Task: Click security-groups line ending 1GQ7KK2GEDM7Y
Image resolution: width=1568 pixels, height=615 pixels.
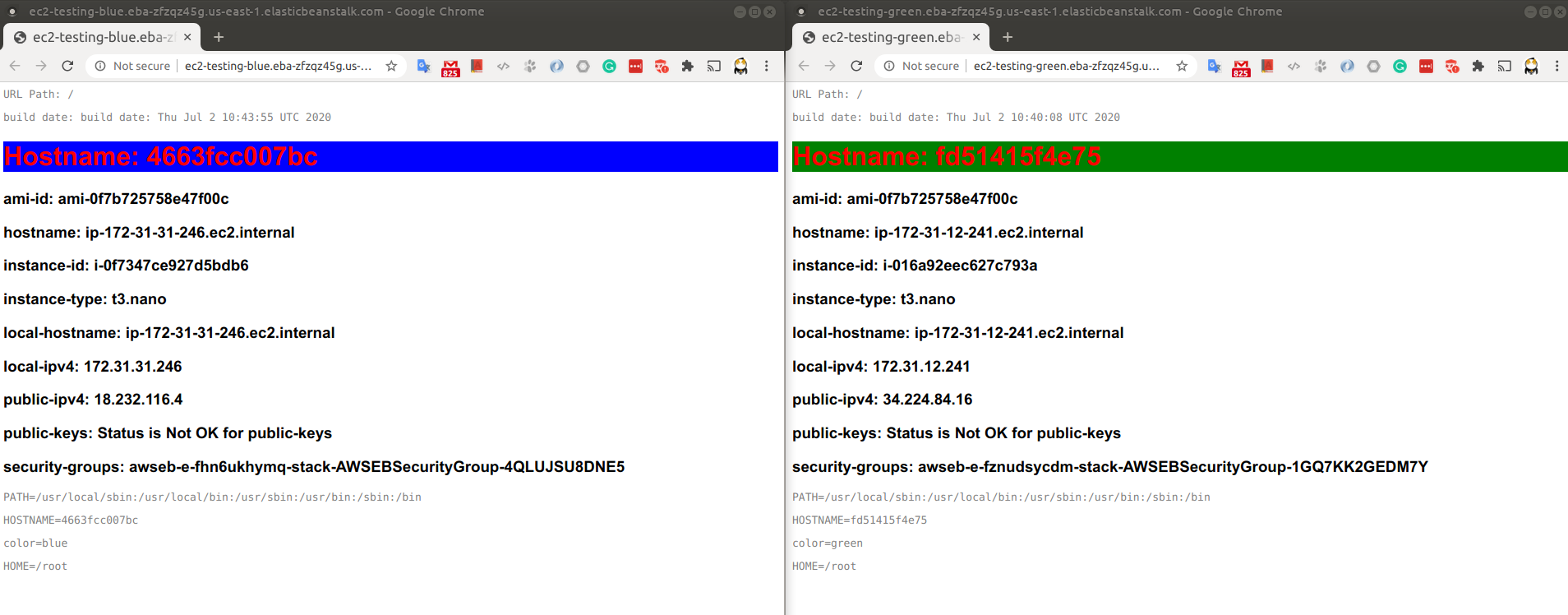Action: click(1110, 467)
